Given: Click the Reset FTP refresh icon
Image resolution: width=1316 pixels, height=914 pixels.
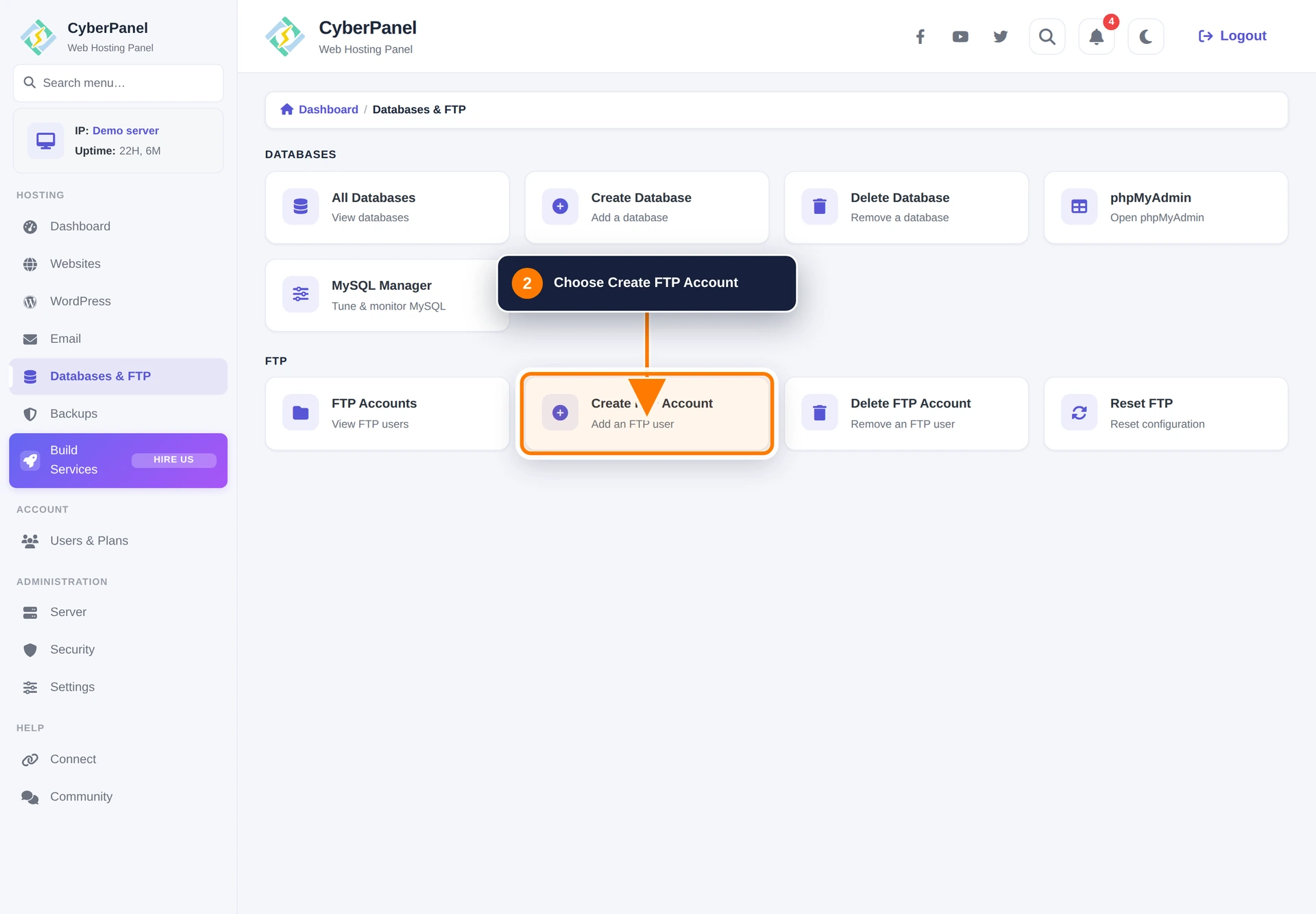Looking at the screenshot, I should [x=1080, y=413].
